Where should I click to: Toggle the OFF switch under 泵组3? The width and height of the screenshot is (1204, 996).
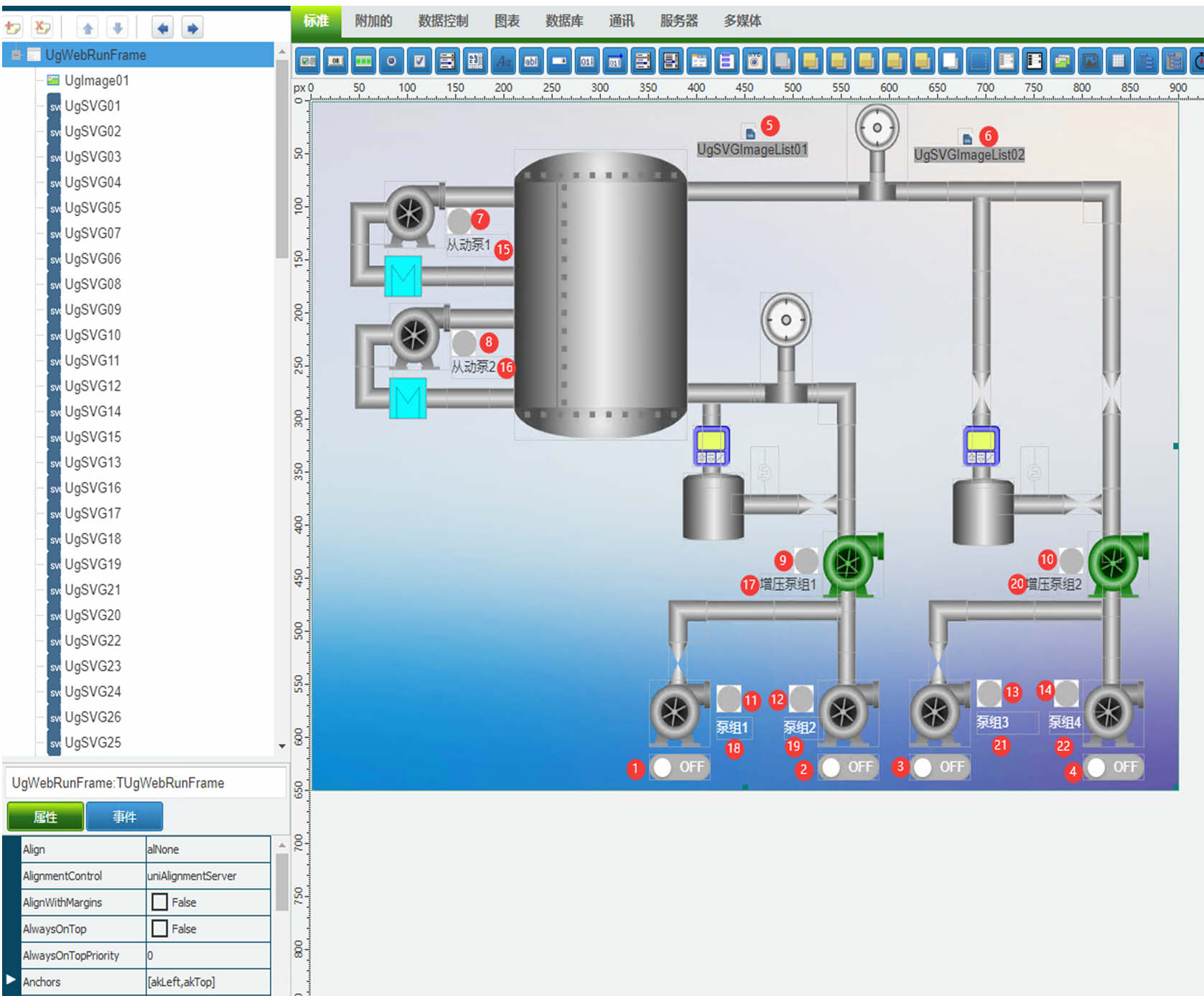point(940,767)
